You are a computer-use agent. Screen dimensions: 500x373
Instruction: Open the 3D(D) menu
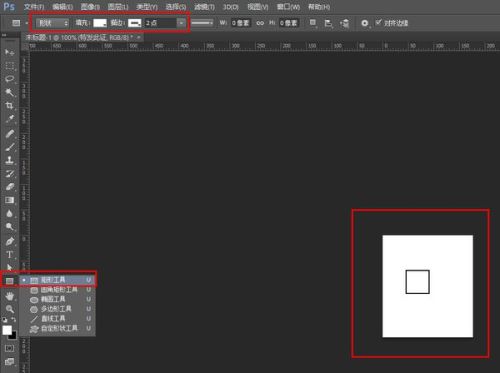231,7
